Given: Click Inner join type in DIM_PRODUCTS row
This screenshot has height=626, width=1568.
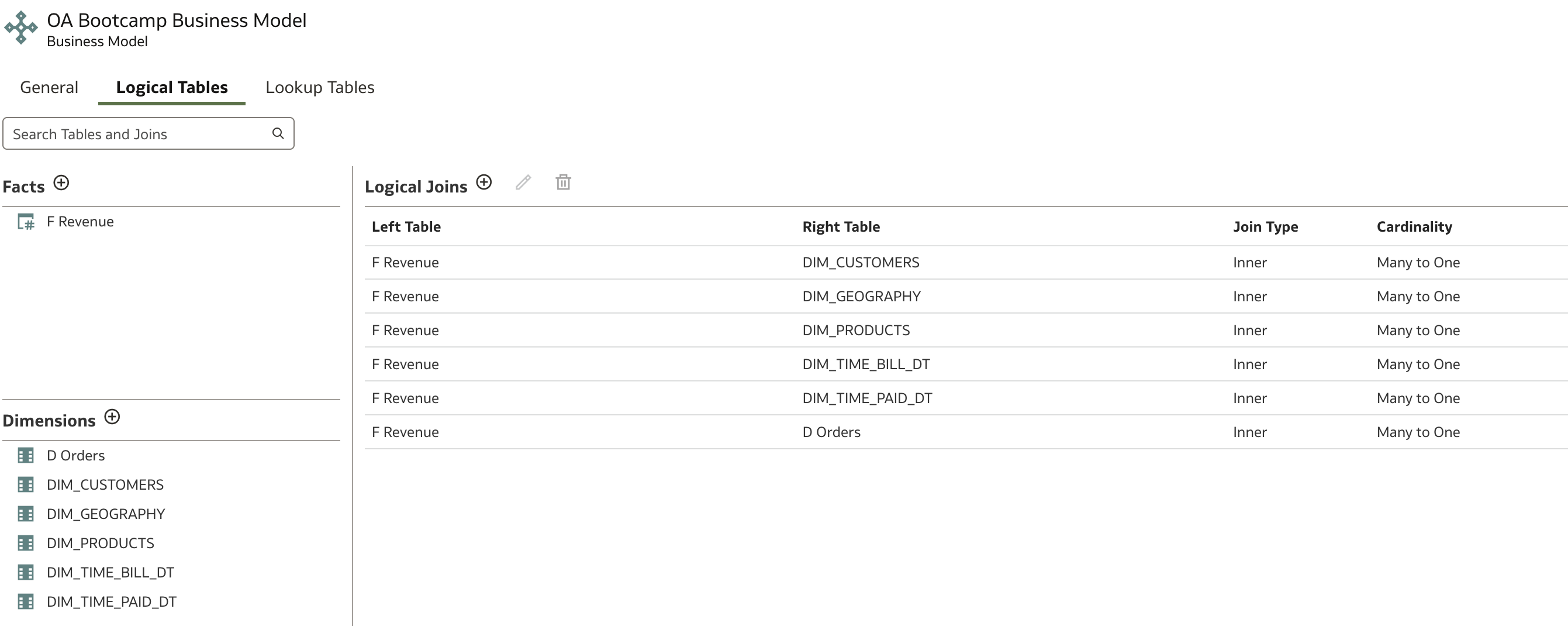Looking at the screenshot, I should click(1249, 331).
